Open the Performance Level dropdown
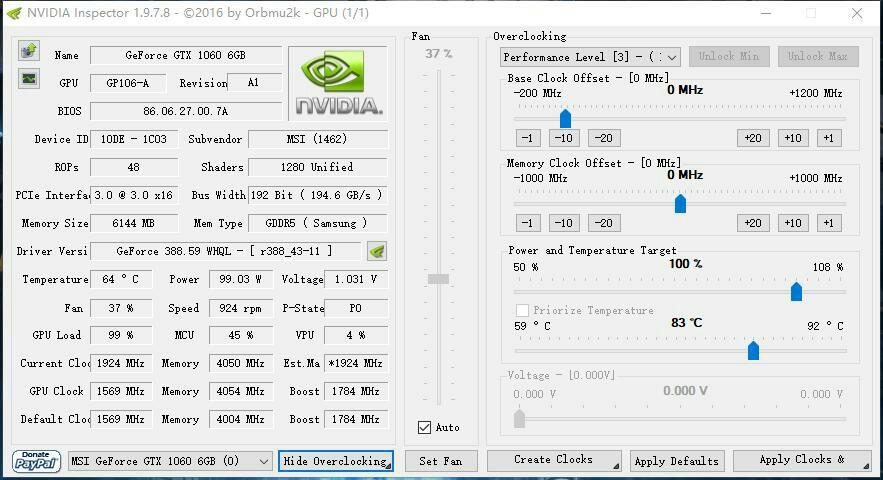The height and width of the screenshot is (480, 883). click(590, 57)
